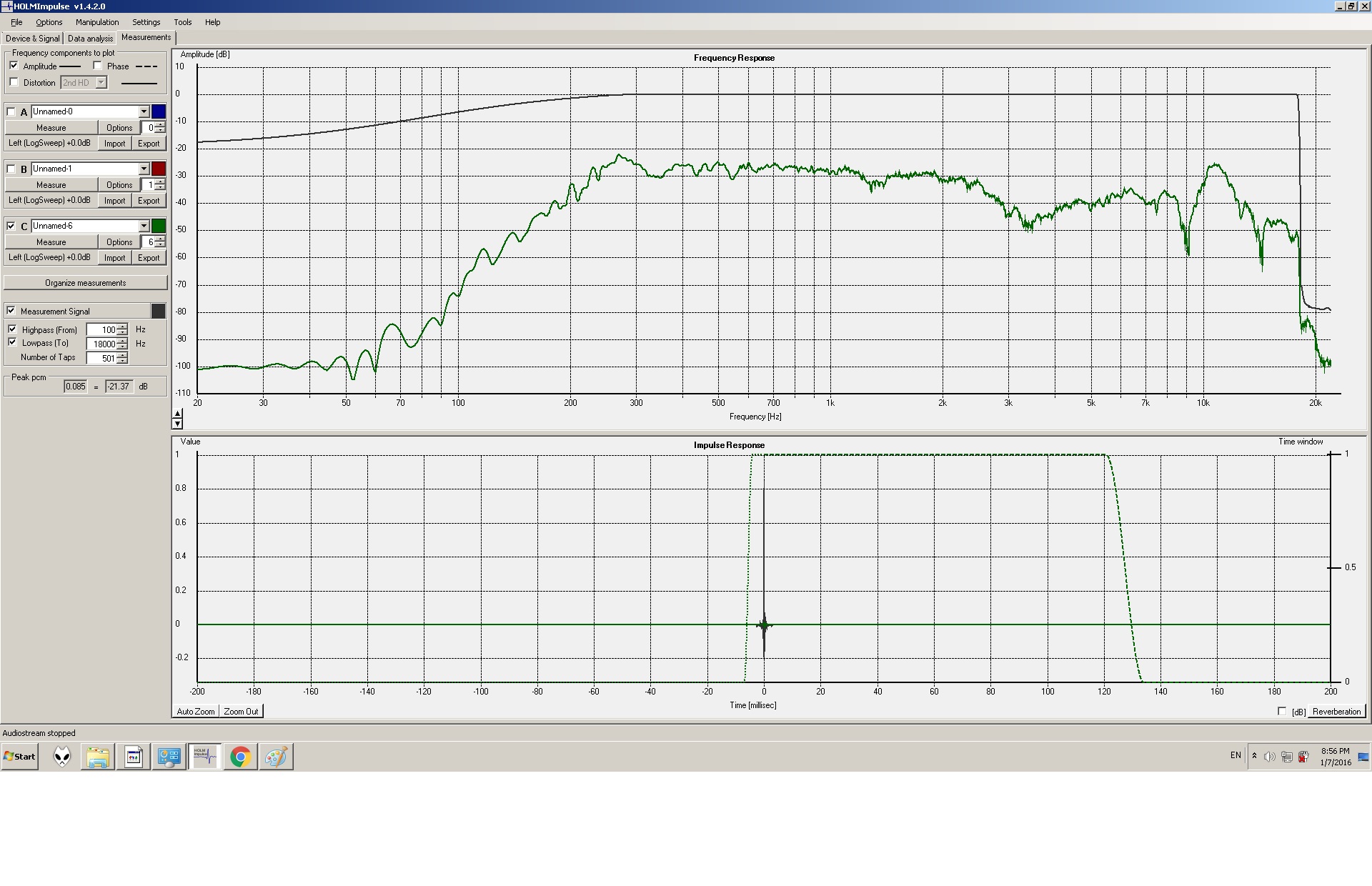
Task: Click the Lowpass frequency spinner arrows
Action: [x=123, y=344]
